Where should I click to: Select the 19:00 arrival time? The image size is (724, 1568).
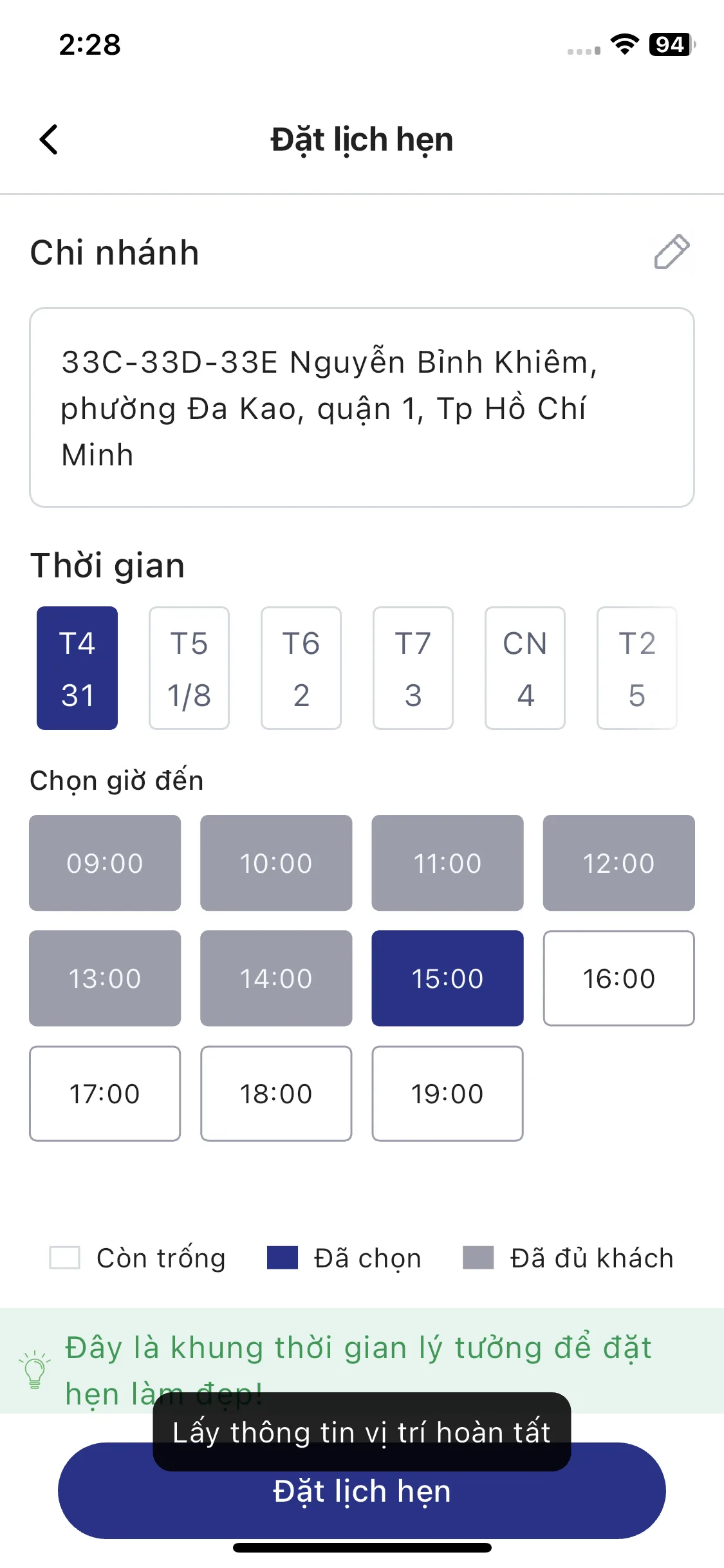tap(447, 1094)
